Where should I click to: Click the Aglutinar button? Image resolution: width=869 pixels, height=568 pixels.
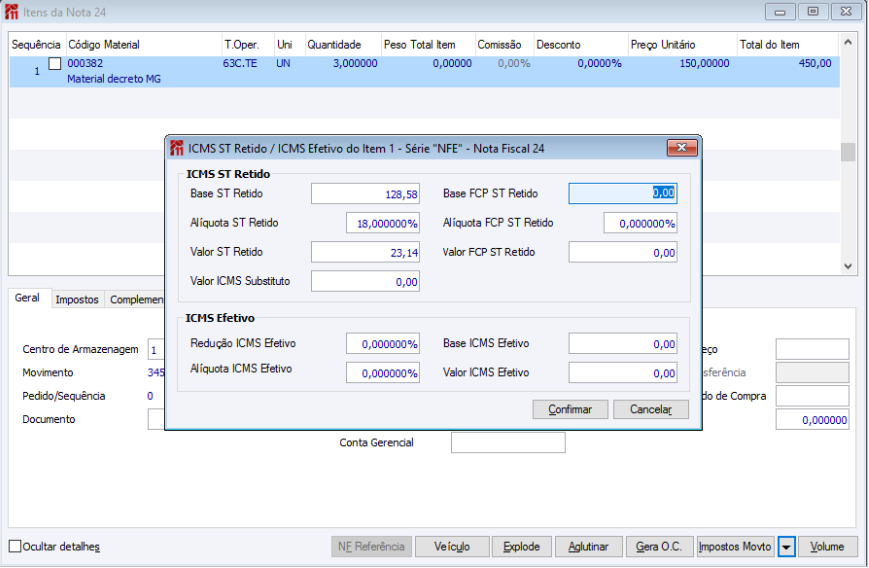point(589,546)
